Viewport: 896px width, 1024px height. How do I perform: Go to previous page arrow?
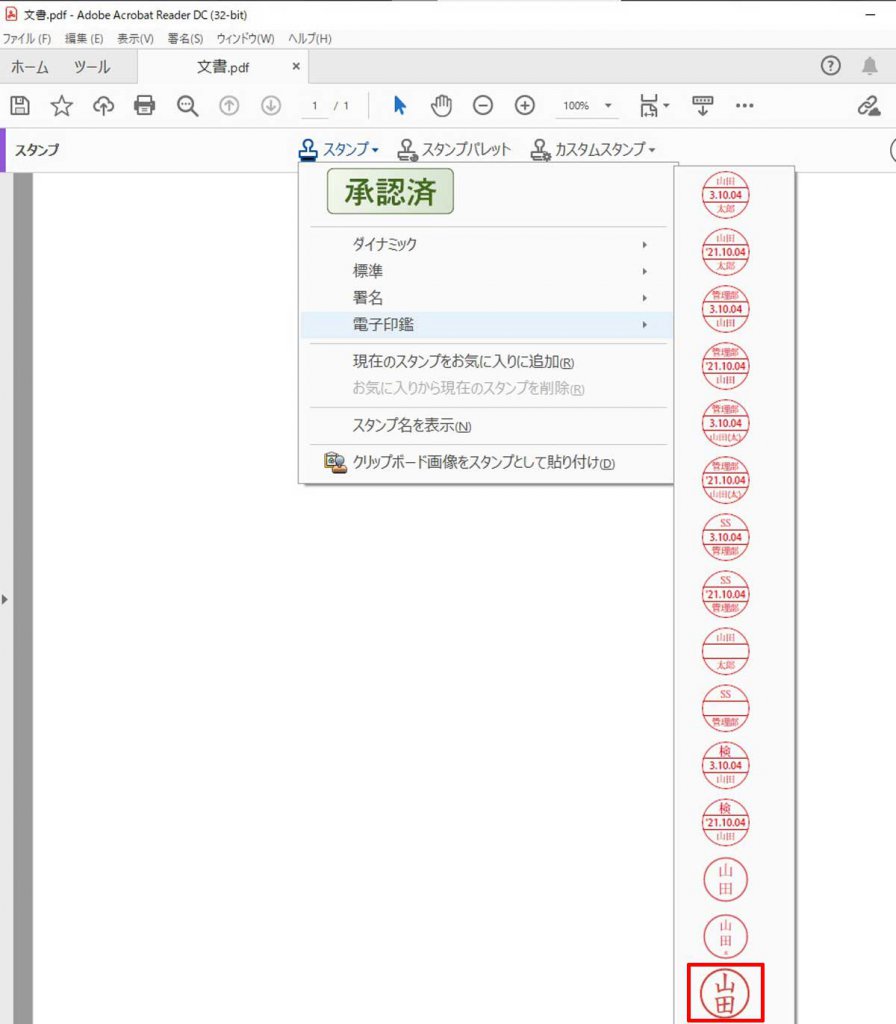229,105
